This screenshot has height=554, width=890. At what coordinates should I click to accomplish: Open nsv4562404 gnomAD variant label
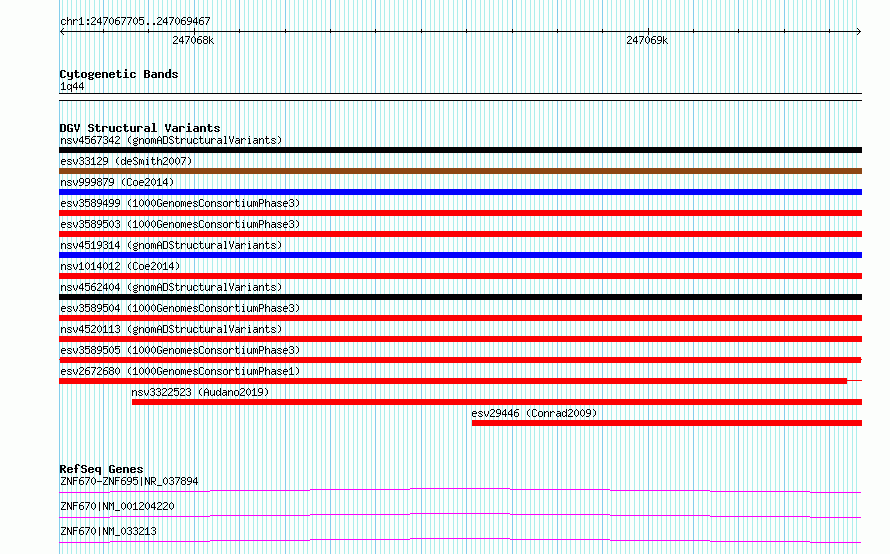pyautogui.click(x=171, y=287)
